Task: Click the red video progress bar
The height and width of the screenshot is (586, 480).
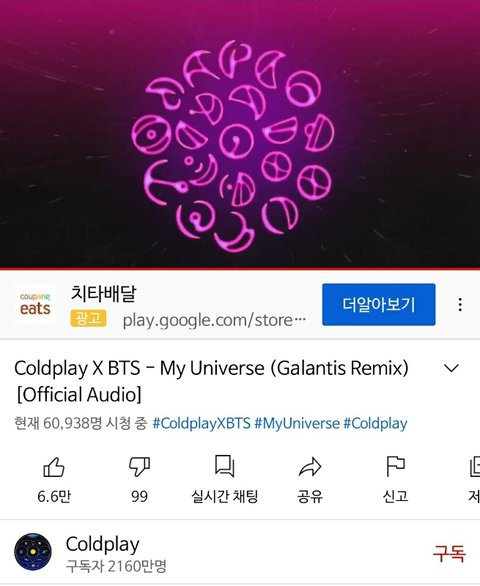Action: [x=240, y=268]
